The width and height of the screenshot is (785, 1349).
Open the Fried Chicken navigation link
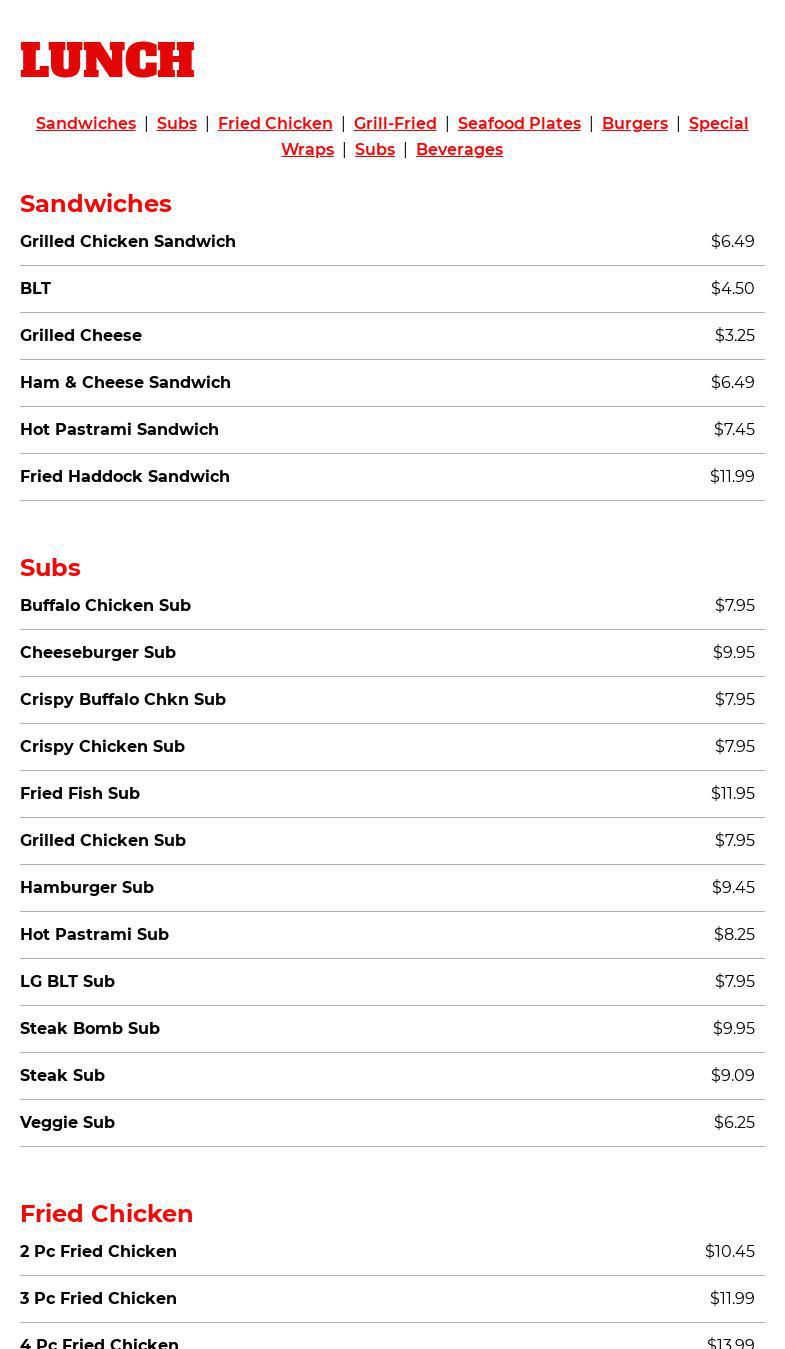click(275, 123)
